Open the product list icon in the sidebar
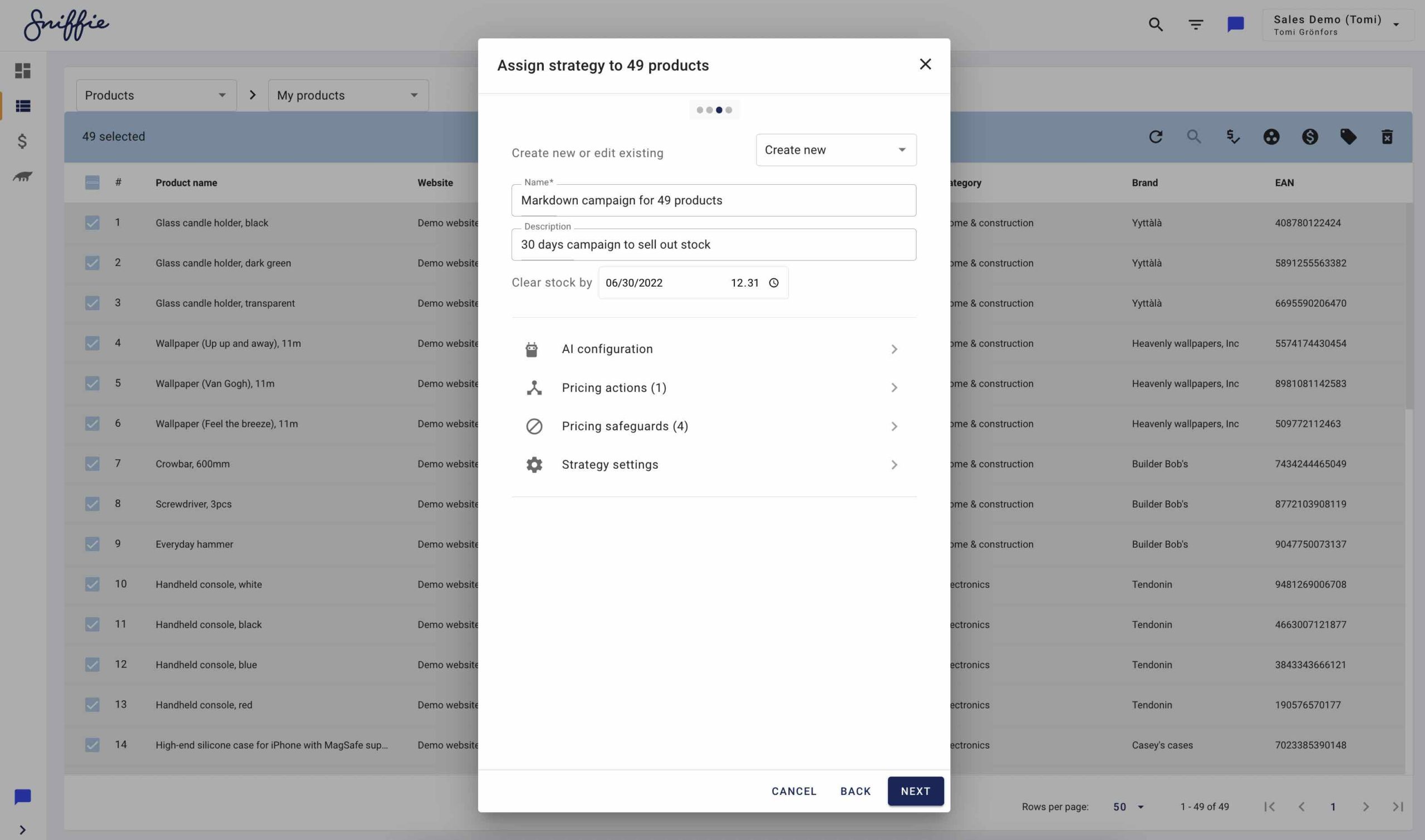This screenshot has width=1425, height=840. click(23, 106)
